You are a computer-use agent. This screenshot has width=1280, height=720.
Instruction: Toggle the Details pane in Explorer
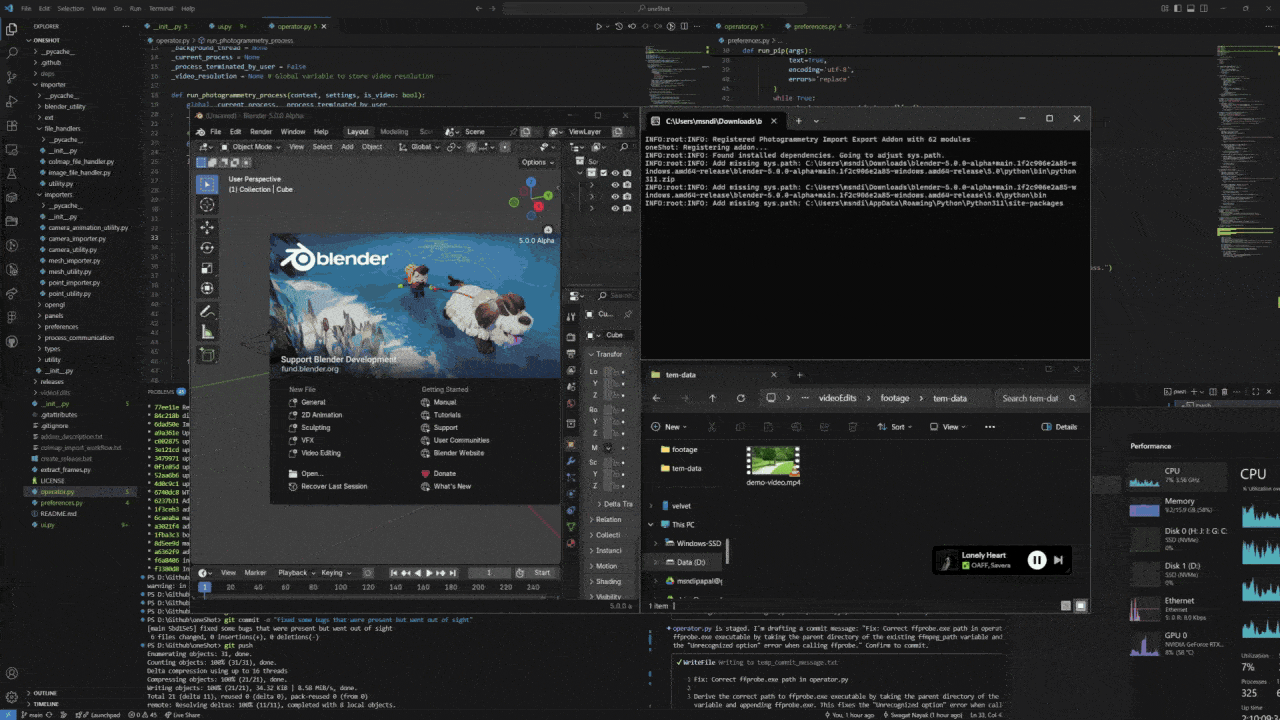(1059, 427)
